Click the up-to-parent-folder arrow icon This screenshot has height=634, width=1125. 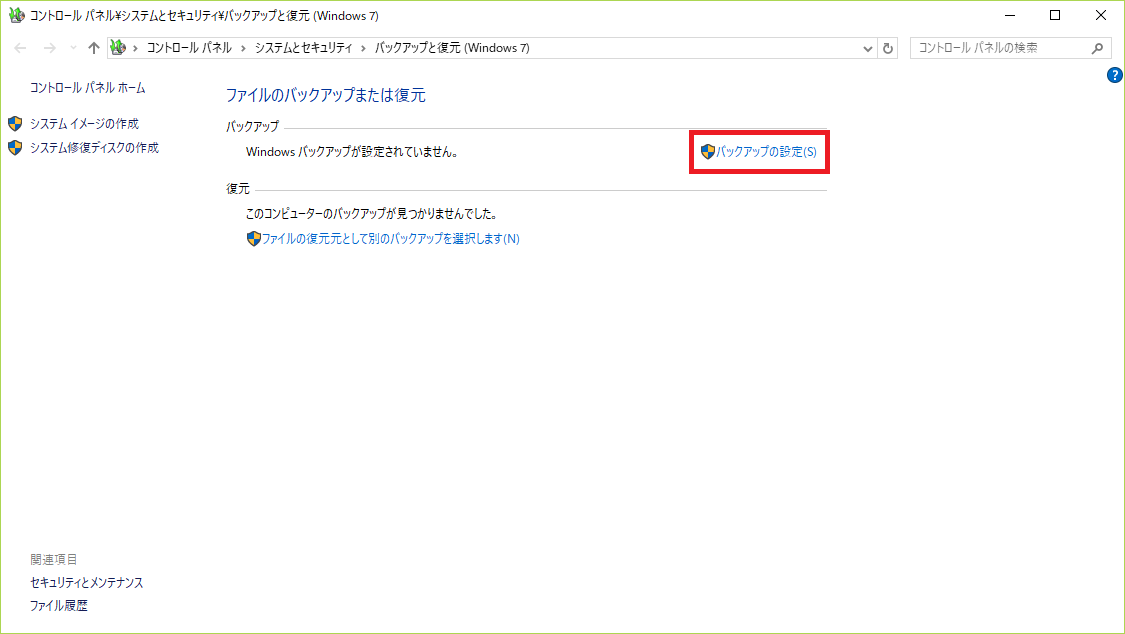tap(93, 47)
